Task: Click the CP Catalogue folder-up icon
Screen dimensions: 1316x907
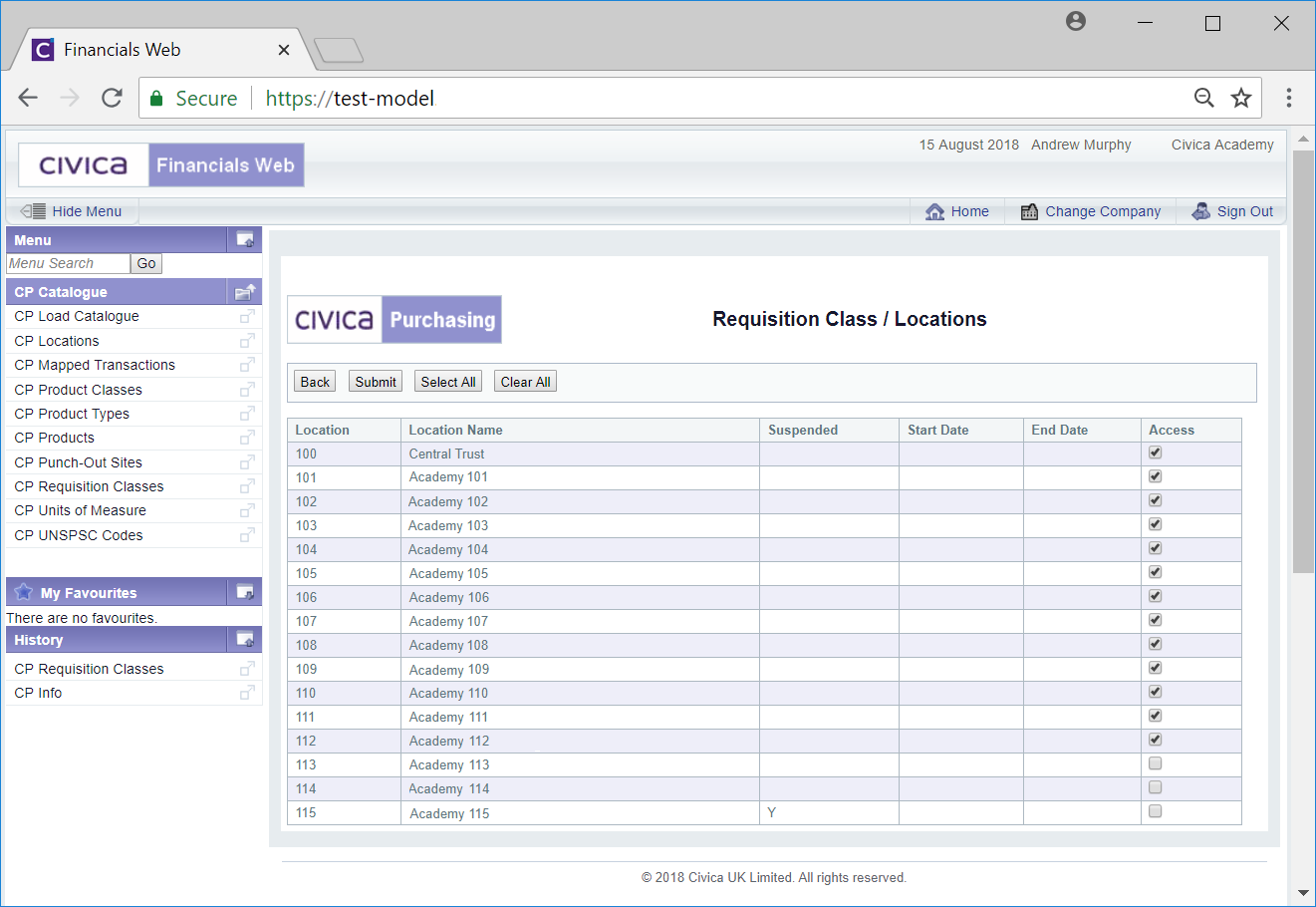Action: tap(245, 292)
